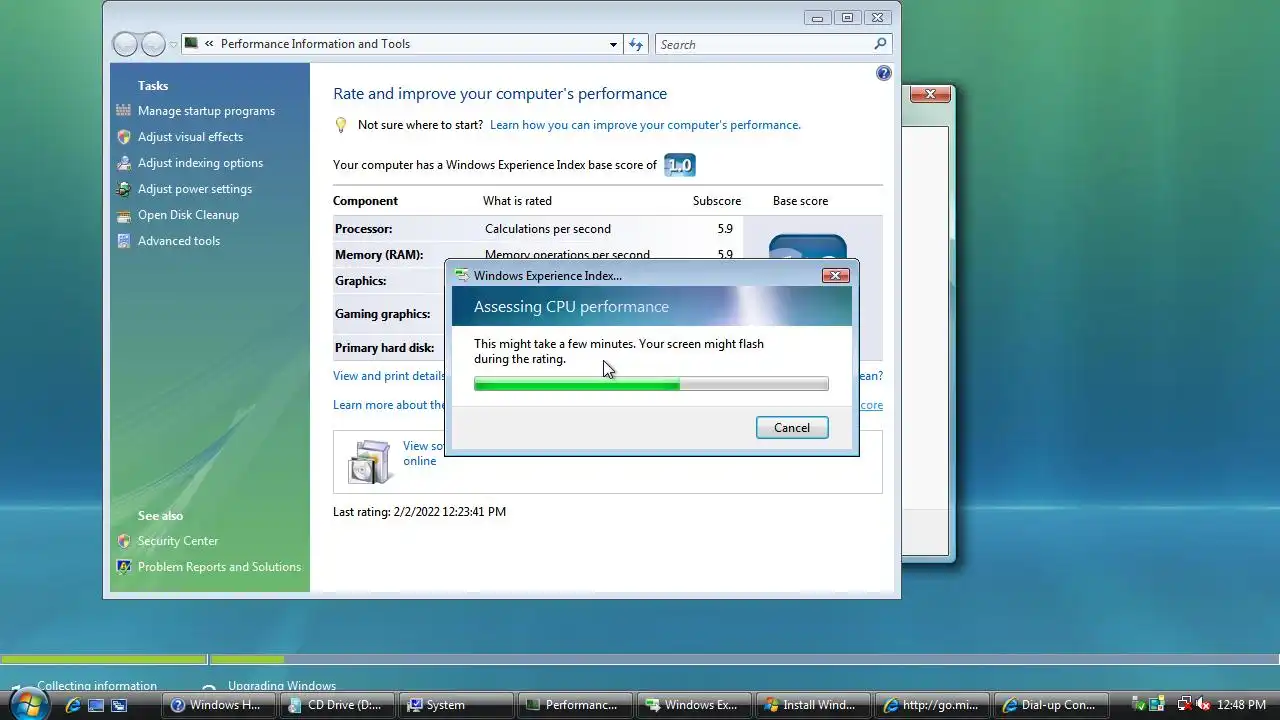Image resolution: width=1280 pixels, height=720 pixels.
Task: Click the software box icon
Action: pyautogui.click(x=369, y=461)
